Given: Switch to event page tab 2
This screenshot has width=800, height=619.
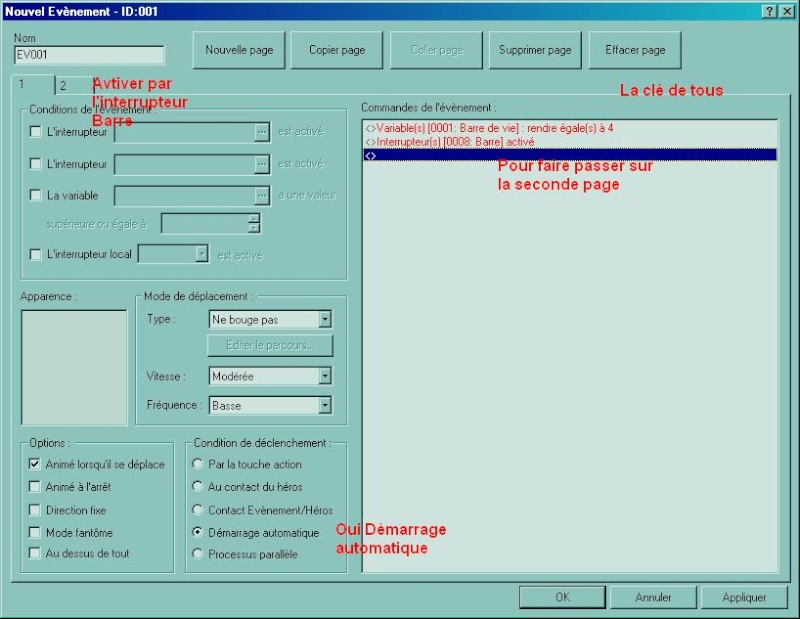Looking at the screenshot, I should click(x=62, y=86).
